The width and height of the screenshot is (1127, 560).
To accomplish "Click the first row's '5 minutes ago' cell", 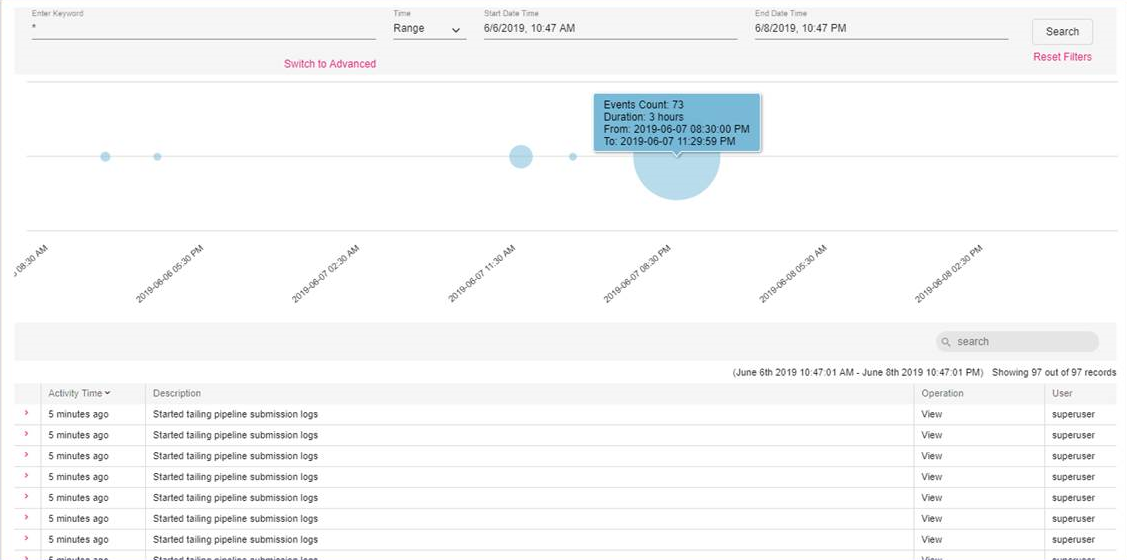I will click(x=78, y=414).
